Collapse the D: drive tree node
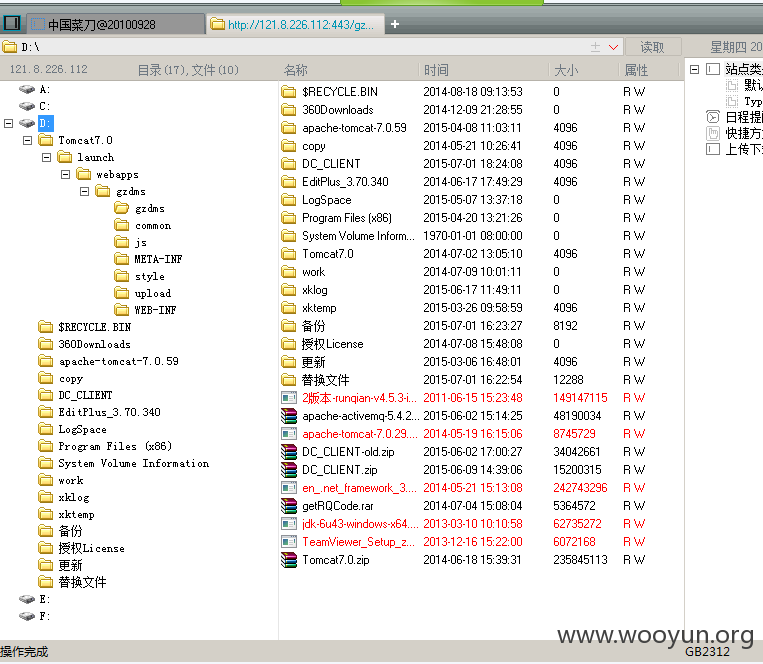Screen dimensions: 763x664 tap(8, 123)
